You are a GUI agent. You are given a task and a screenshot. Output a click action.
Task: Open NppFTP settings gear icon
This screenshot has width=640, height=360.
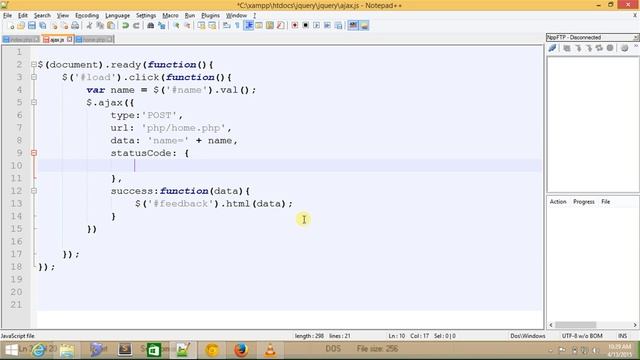(624, 48)
